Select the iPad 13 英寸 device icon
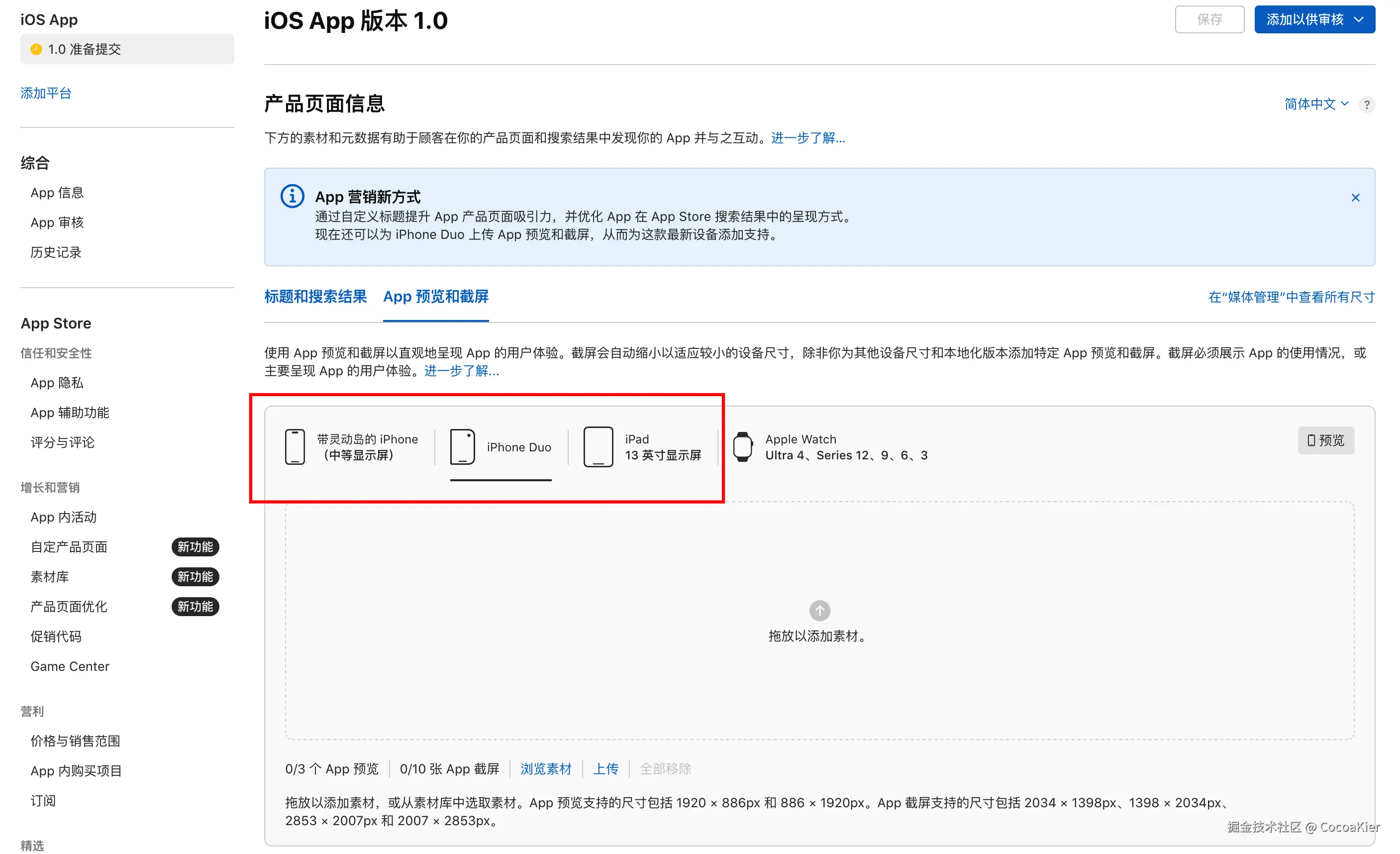The width and height of the screenshot is (1400, 854). click(598, 447)
